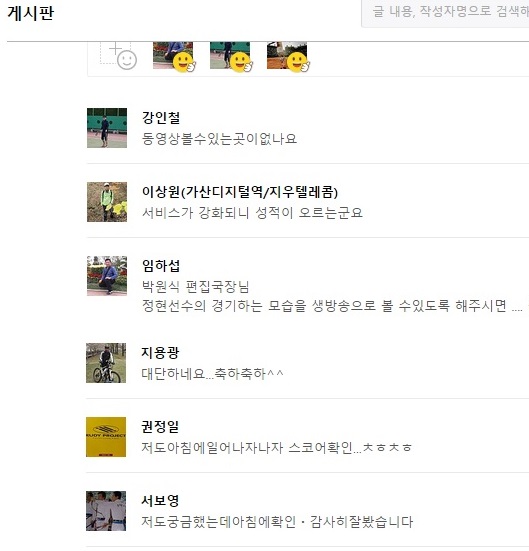Open 지용광's bicycle profile photo
This screenshot has height=551, width=529.
106,363
